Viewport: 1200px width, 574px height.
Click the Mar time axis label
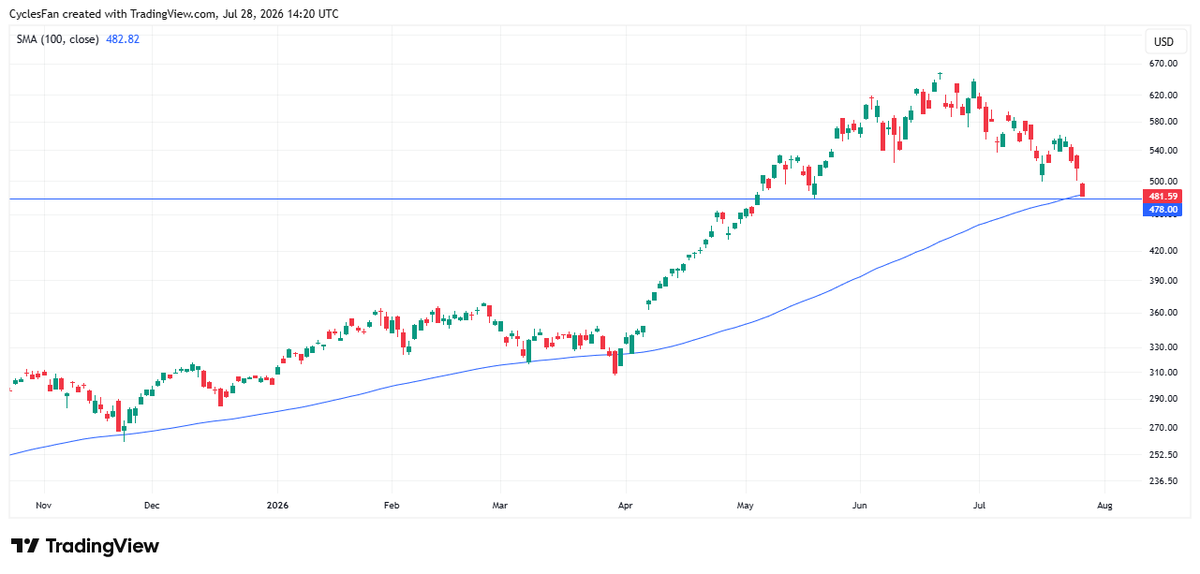click(x=501, y=506)
